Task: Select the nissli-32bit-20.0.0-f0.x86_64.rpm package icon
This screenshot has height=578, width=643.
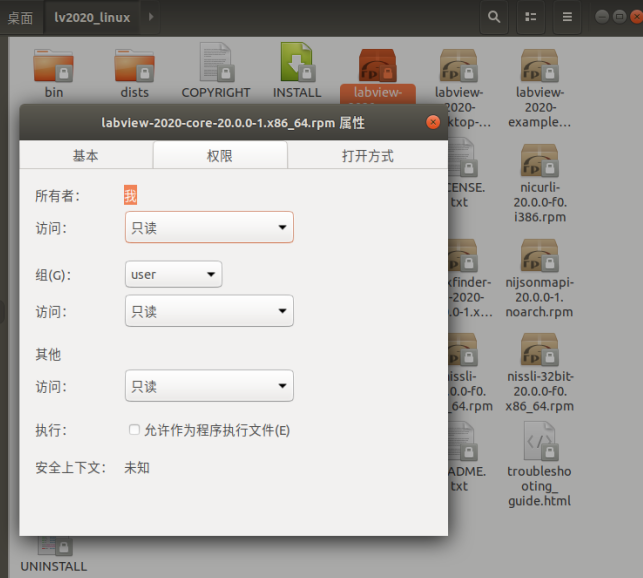Action: [540, 350]
